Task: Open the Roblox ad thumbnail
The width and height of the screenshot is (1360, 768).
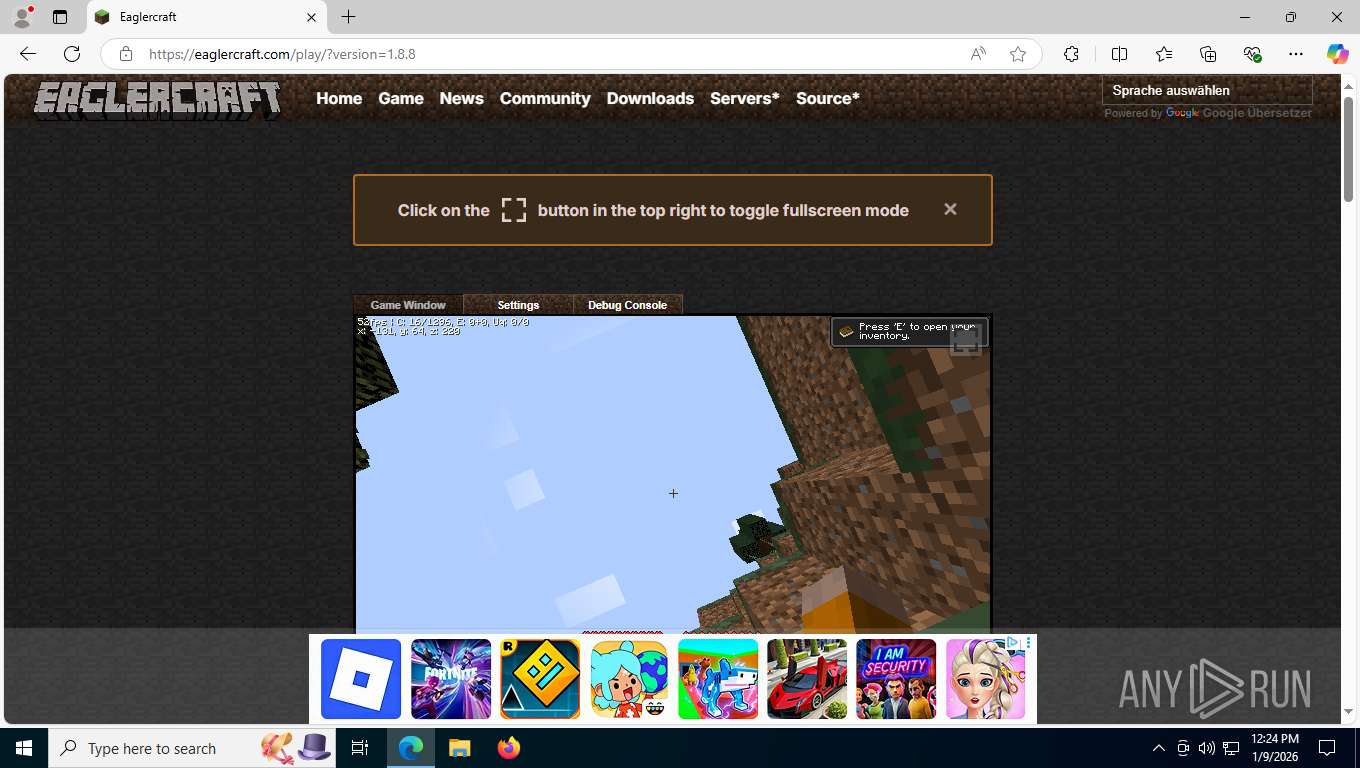Action: point(361,679)
